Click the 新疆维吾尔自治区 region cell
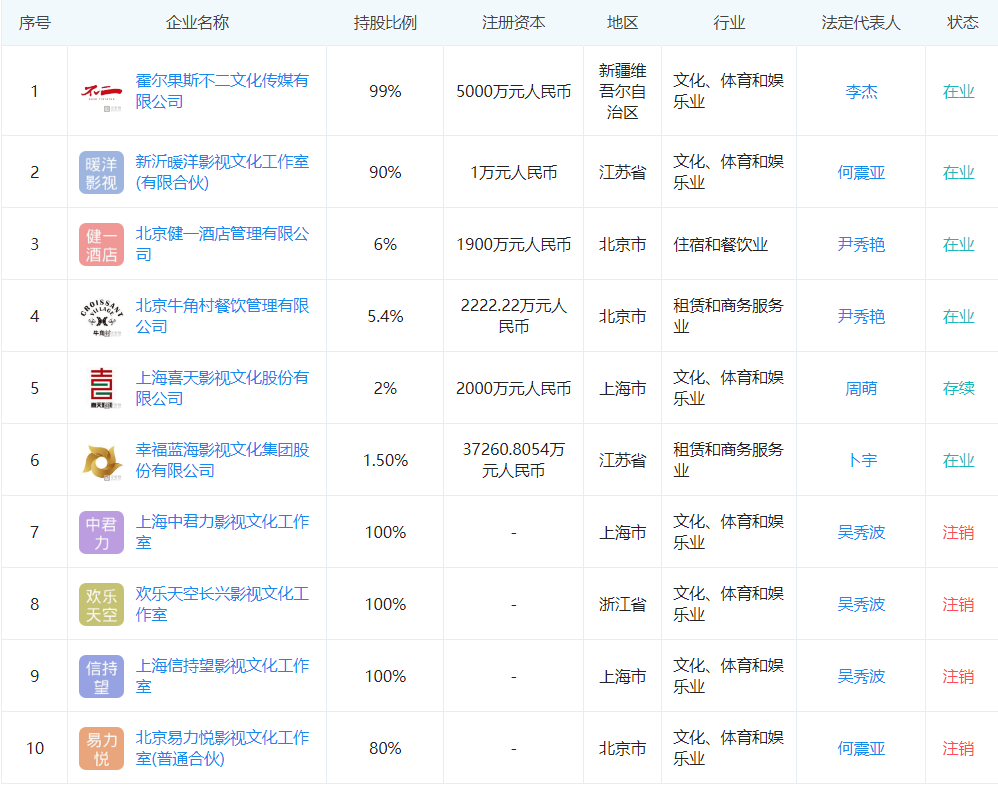This screenshot has width=998, height=785. coord(622,91)
